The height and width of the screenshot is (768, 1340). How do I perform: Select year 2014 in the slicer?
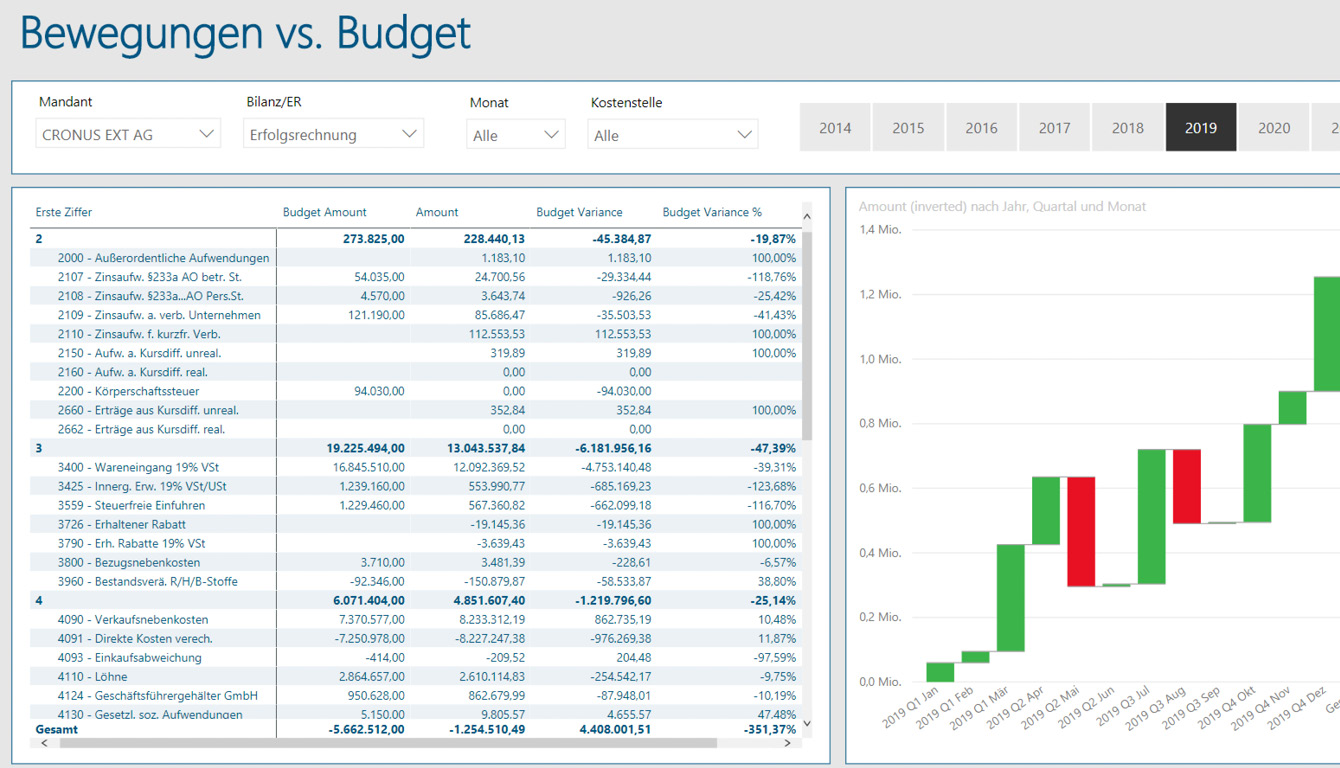835,128
